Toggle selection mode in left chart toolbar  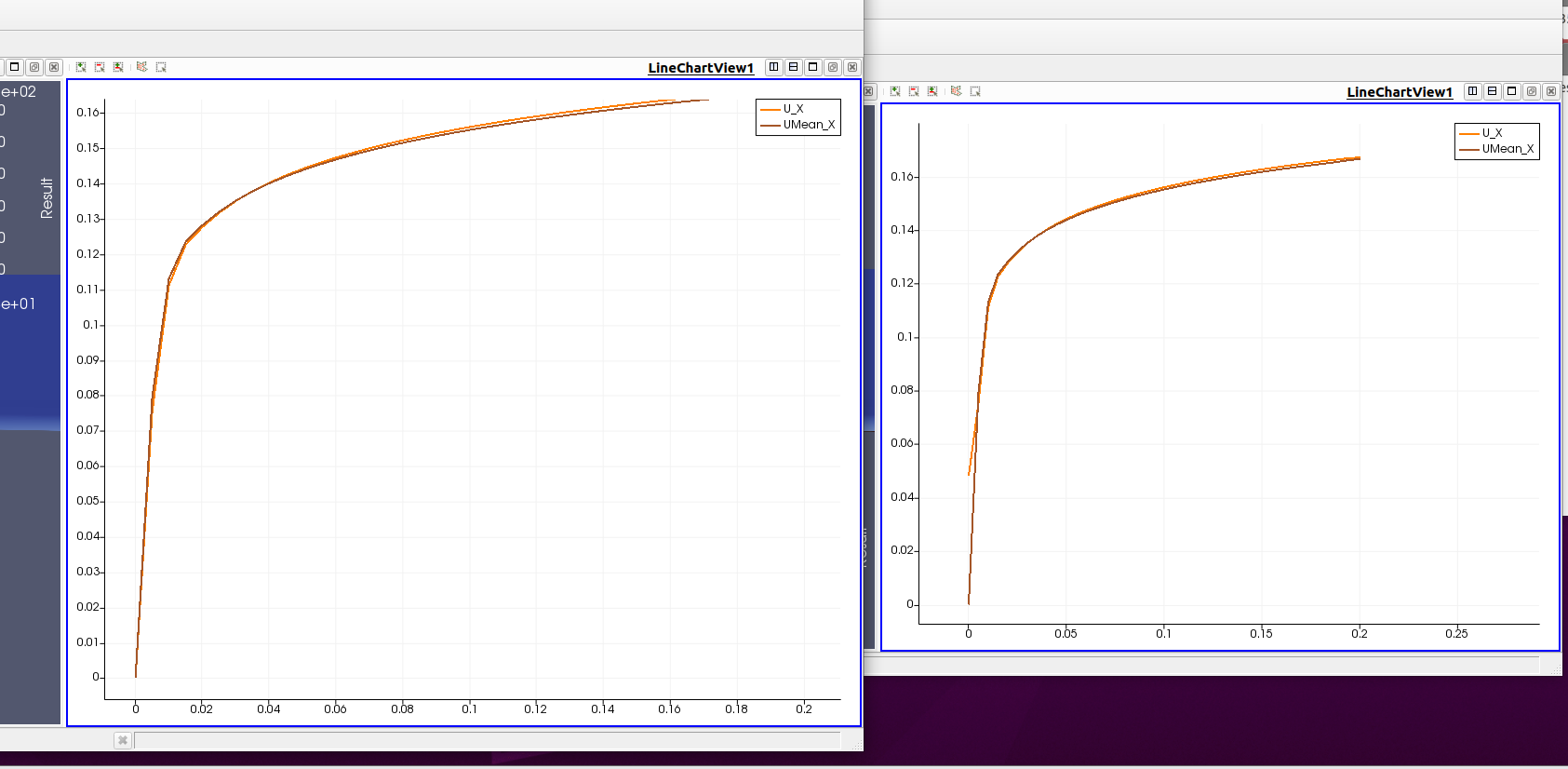point(118,67)
